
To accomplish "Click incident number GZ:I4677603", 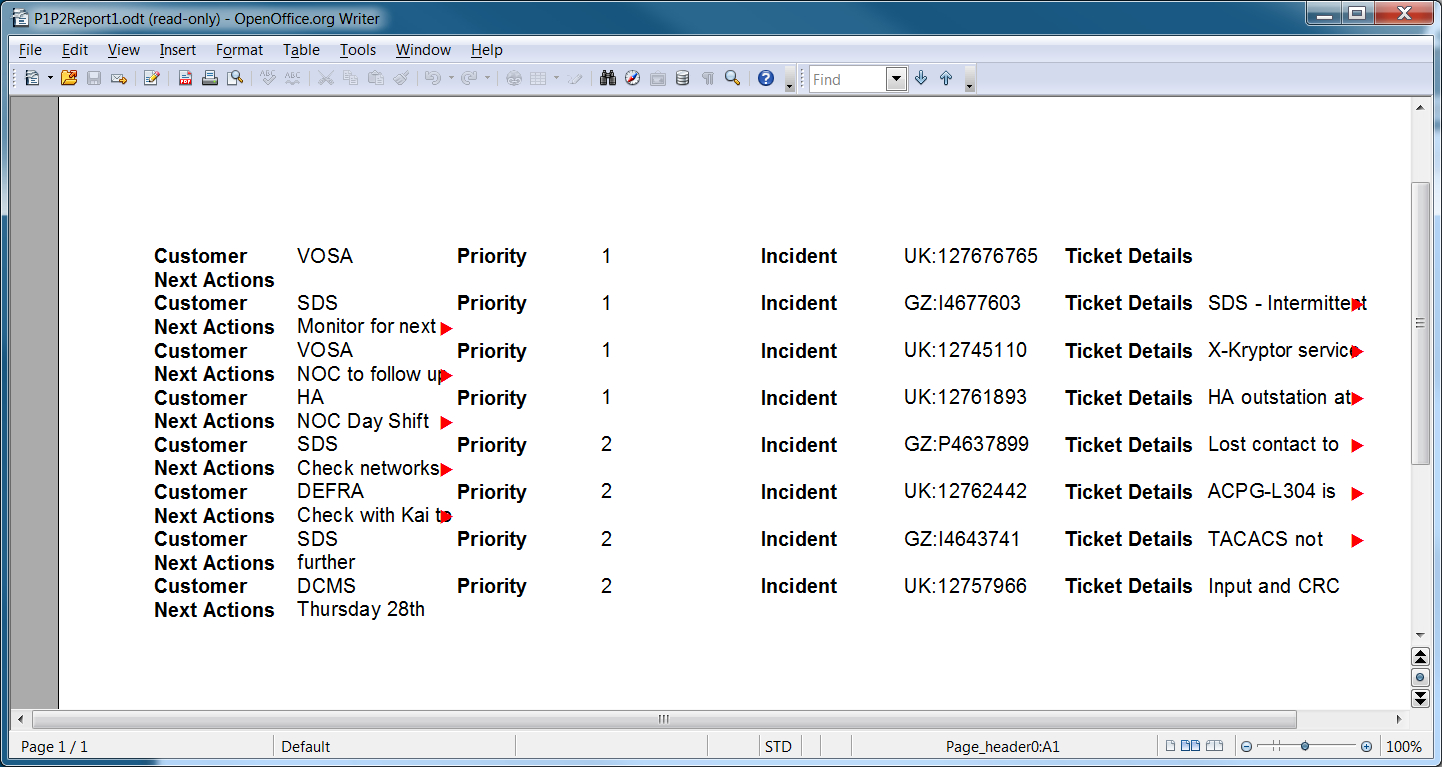I will pyautogui.click(x=962, y=303).
